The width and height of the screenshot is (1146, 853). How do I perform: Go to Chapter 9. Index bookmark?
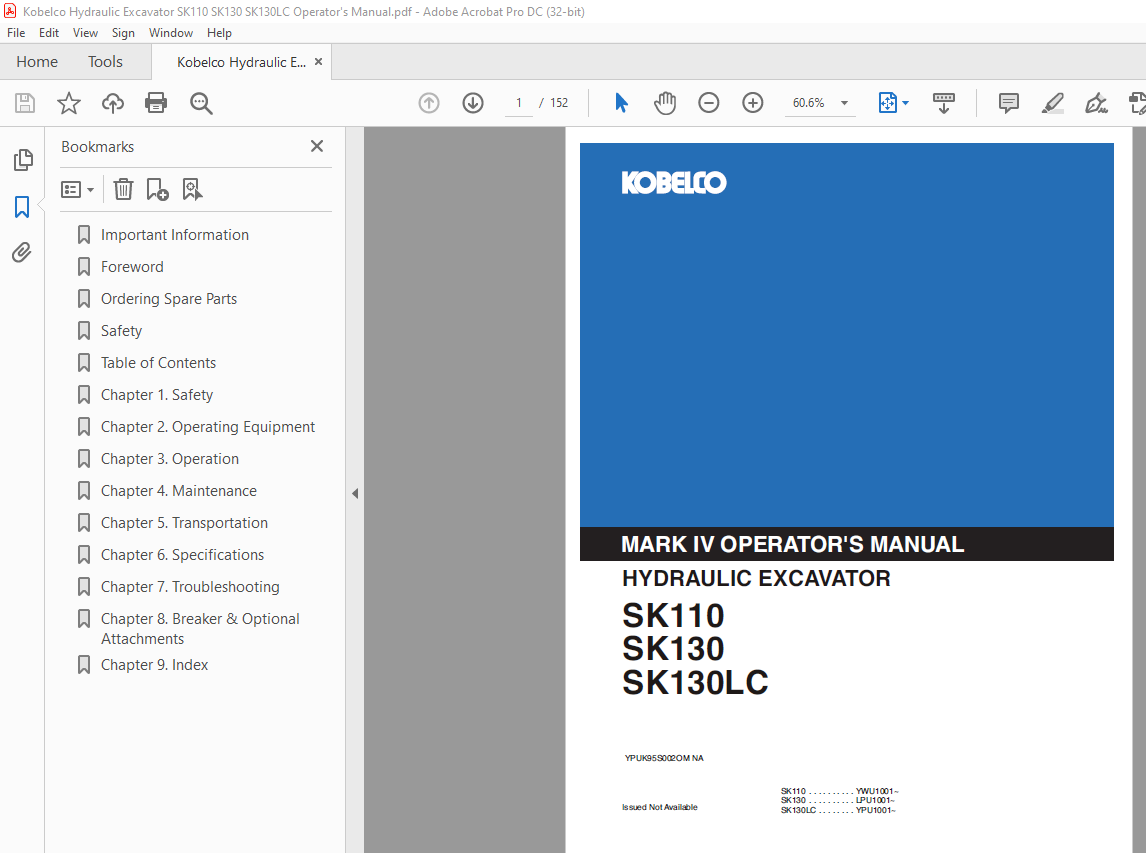(154, 665)
